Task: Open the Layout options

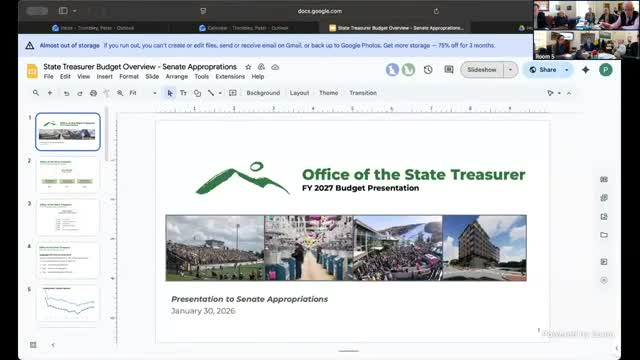Action: (x=299, y=93)
